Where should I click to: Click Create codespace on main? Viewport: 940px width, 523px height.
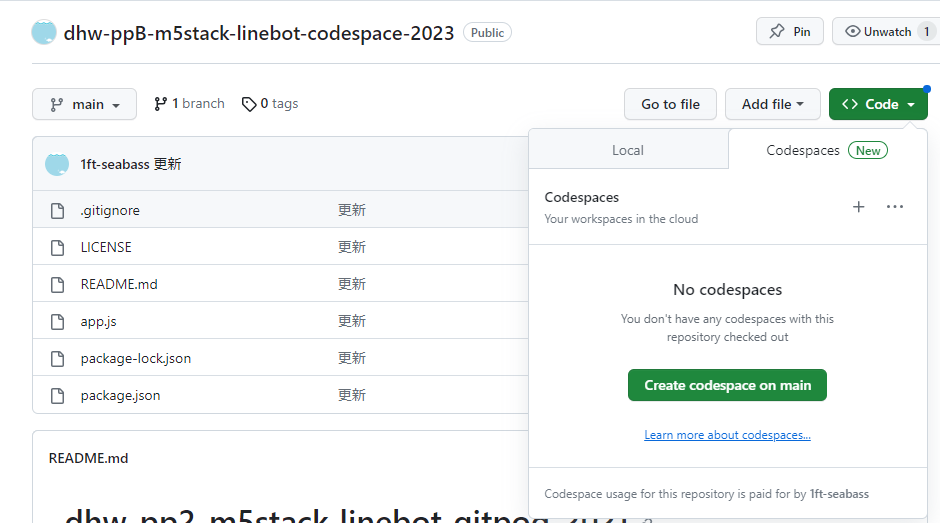click(x=727, y=385)
